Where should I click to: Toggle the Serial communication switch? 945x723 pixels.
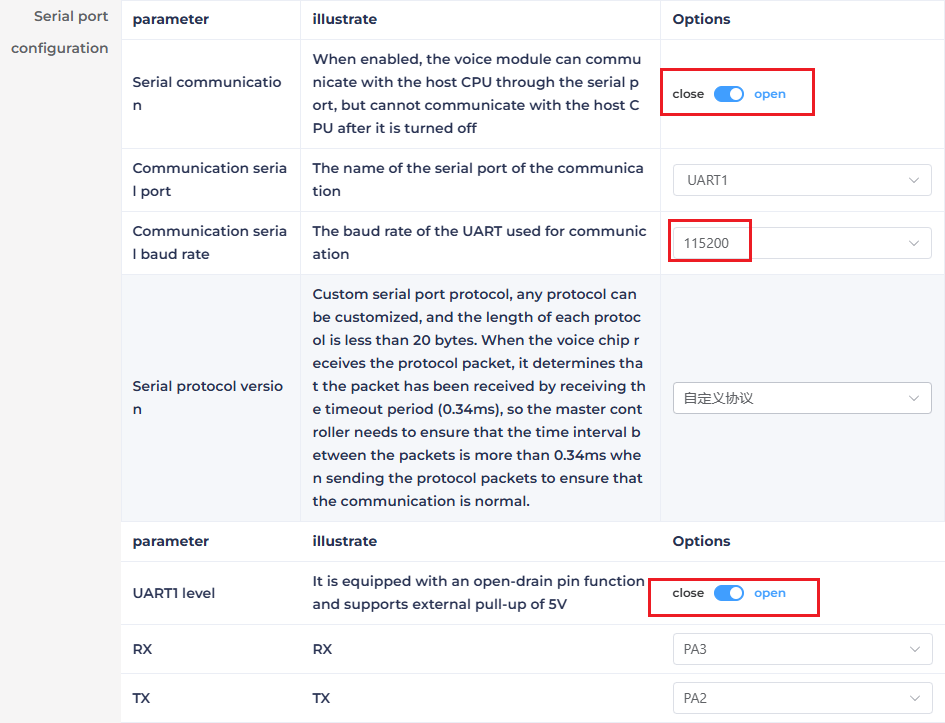729,94
